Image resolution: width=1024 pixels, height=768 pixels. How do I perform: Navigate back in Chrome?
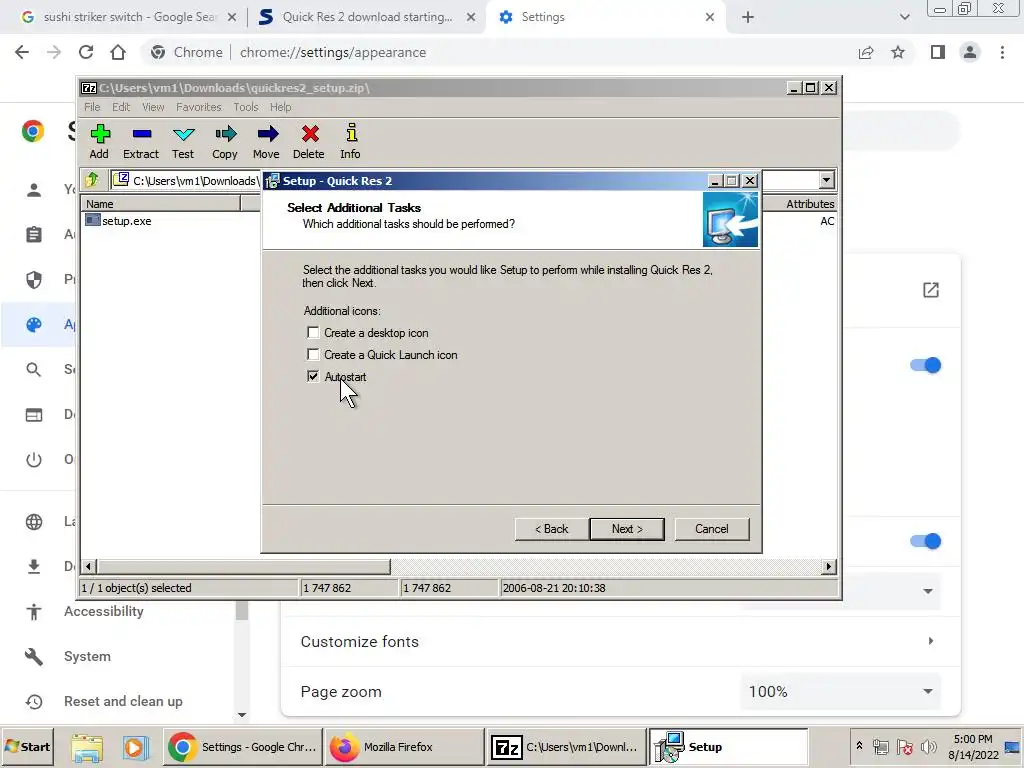[22, 52]
